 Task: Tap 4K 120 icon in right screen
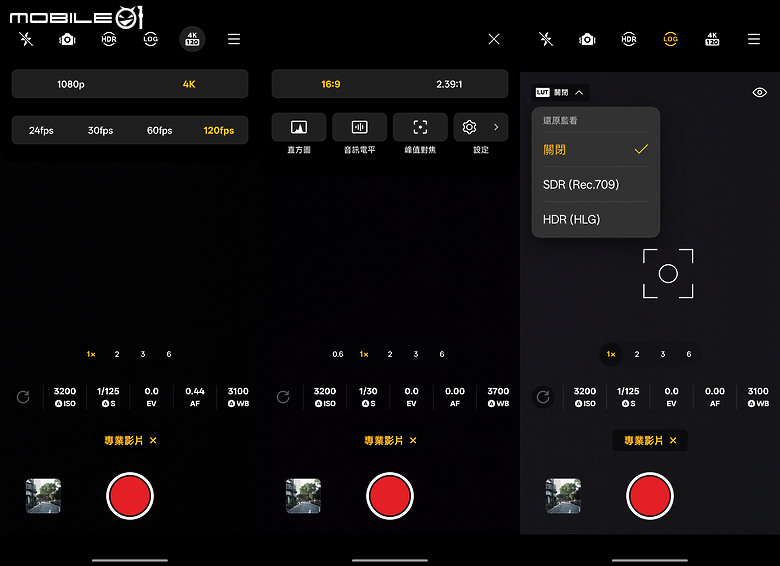pyautogui.click(x=712, y=39)
